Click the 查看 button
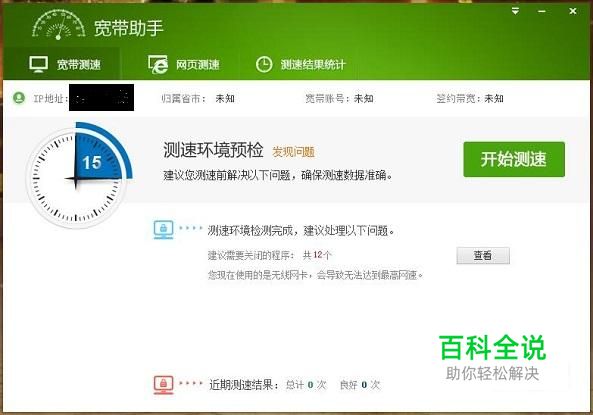The width and height of the screenshot is (593, 415). [x=483, y=256]
